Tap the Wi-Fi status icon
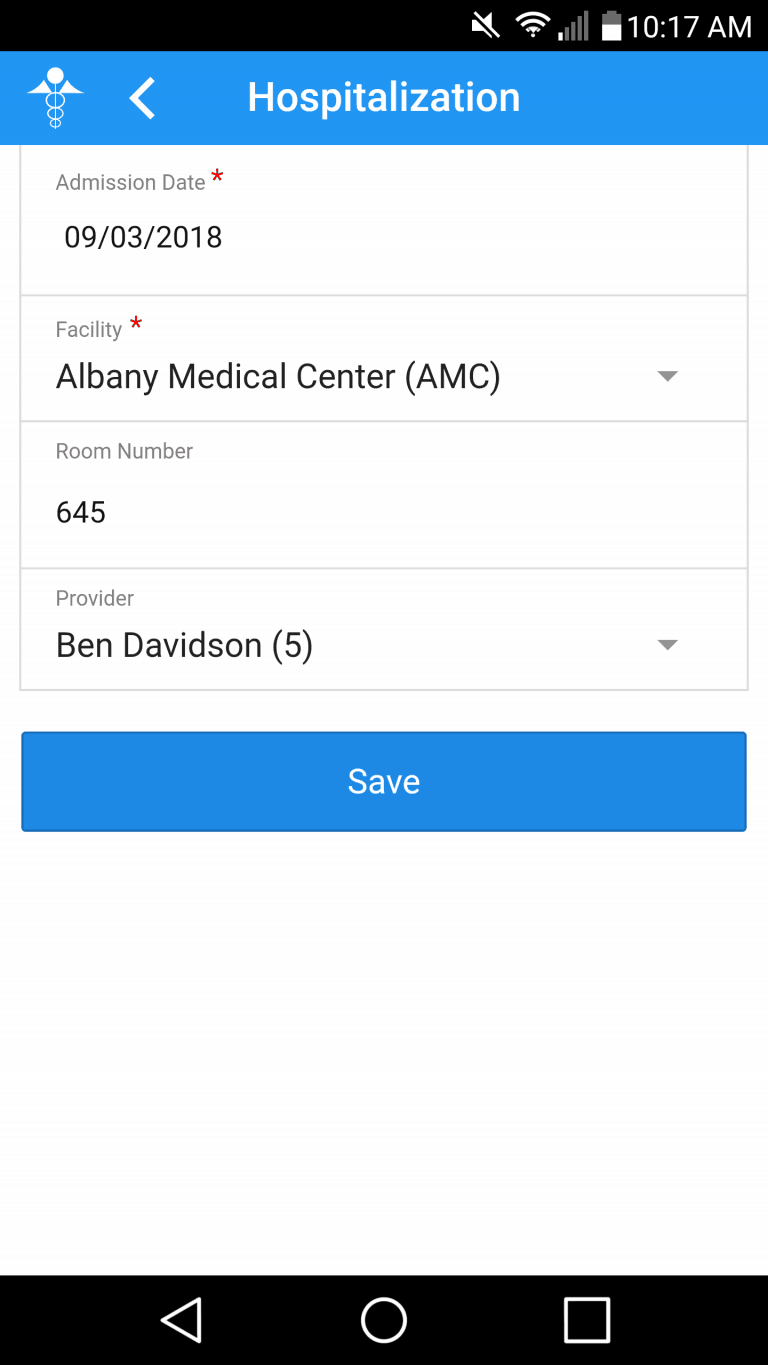This screenshot has width=768, height=1365. (x=533, y=26)
